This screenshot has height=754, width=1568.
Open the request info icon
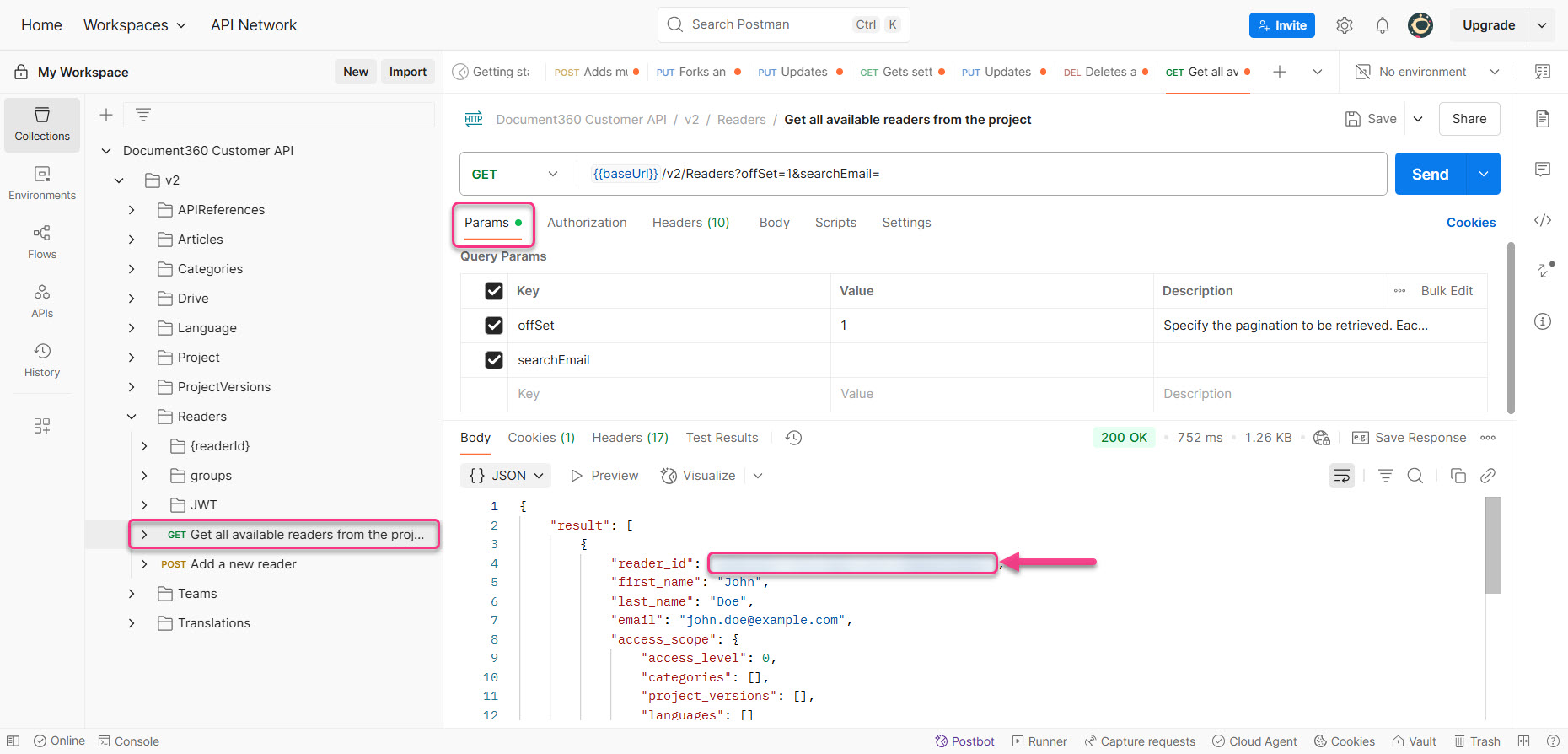click(x=1543, y=321)
